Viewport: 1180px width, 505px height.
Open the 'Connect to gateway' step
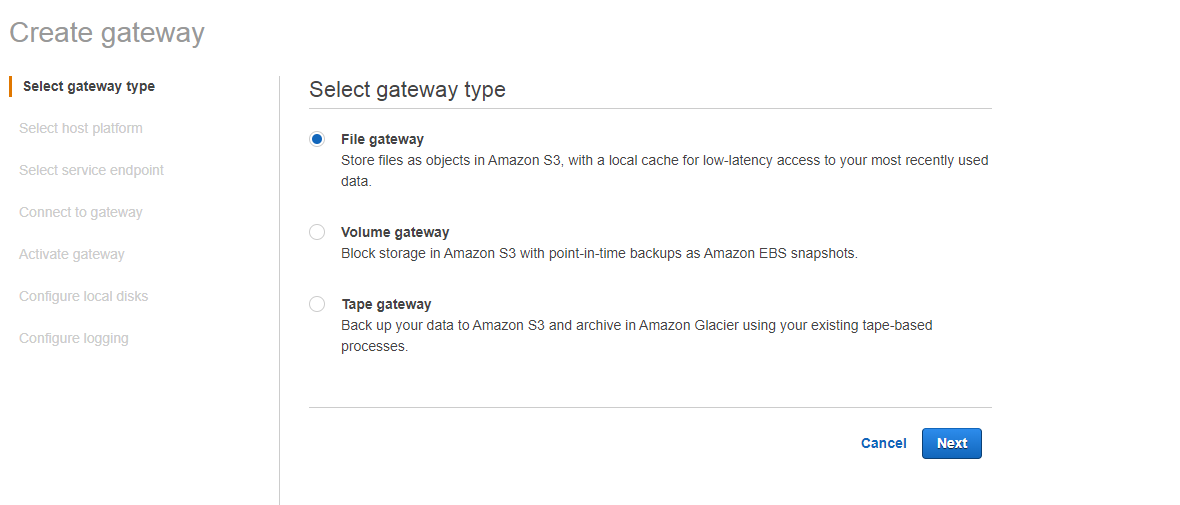(x=81, y=212)
